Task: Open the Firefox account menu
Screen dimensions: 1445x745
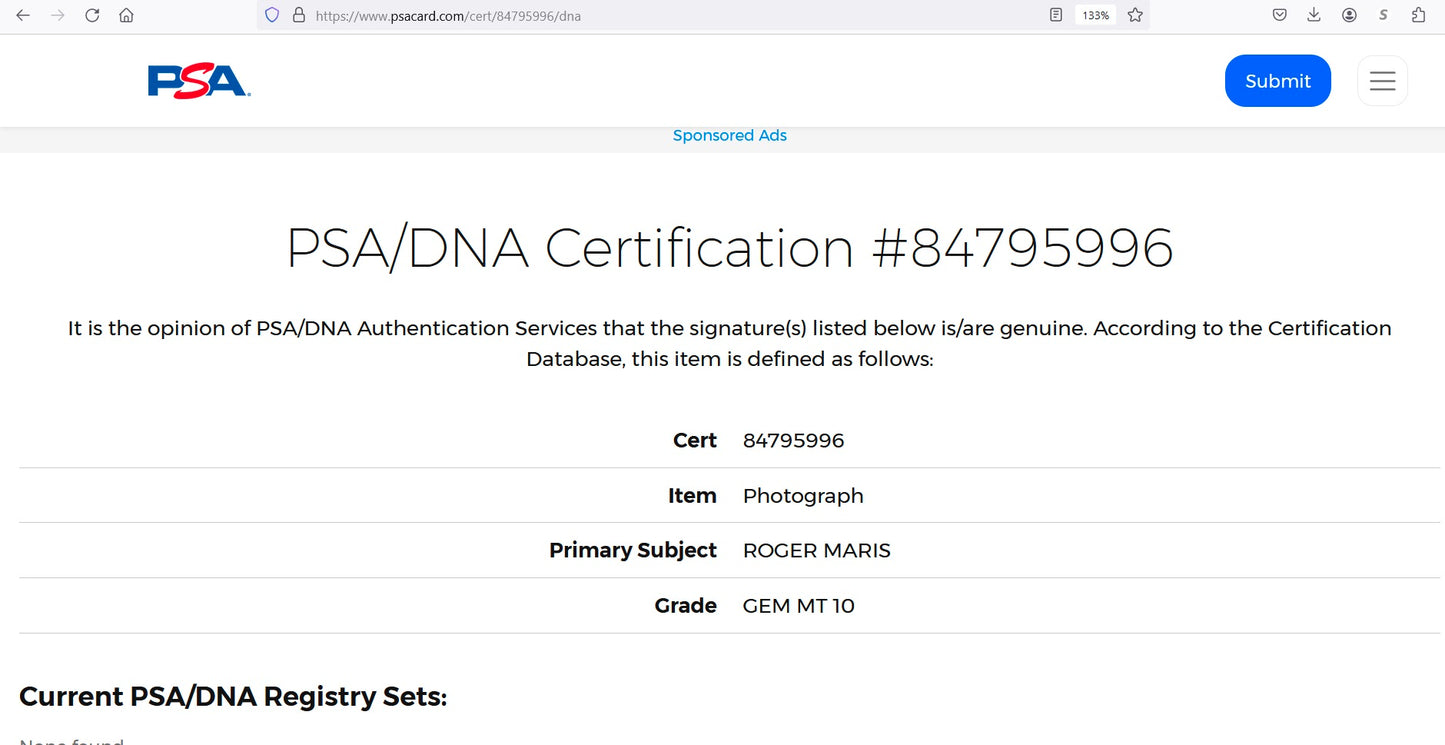Action: [1349, 15]
